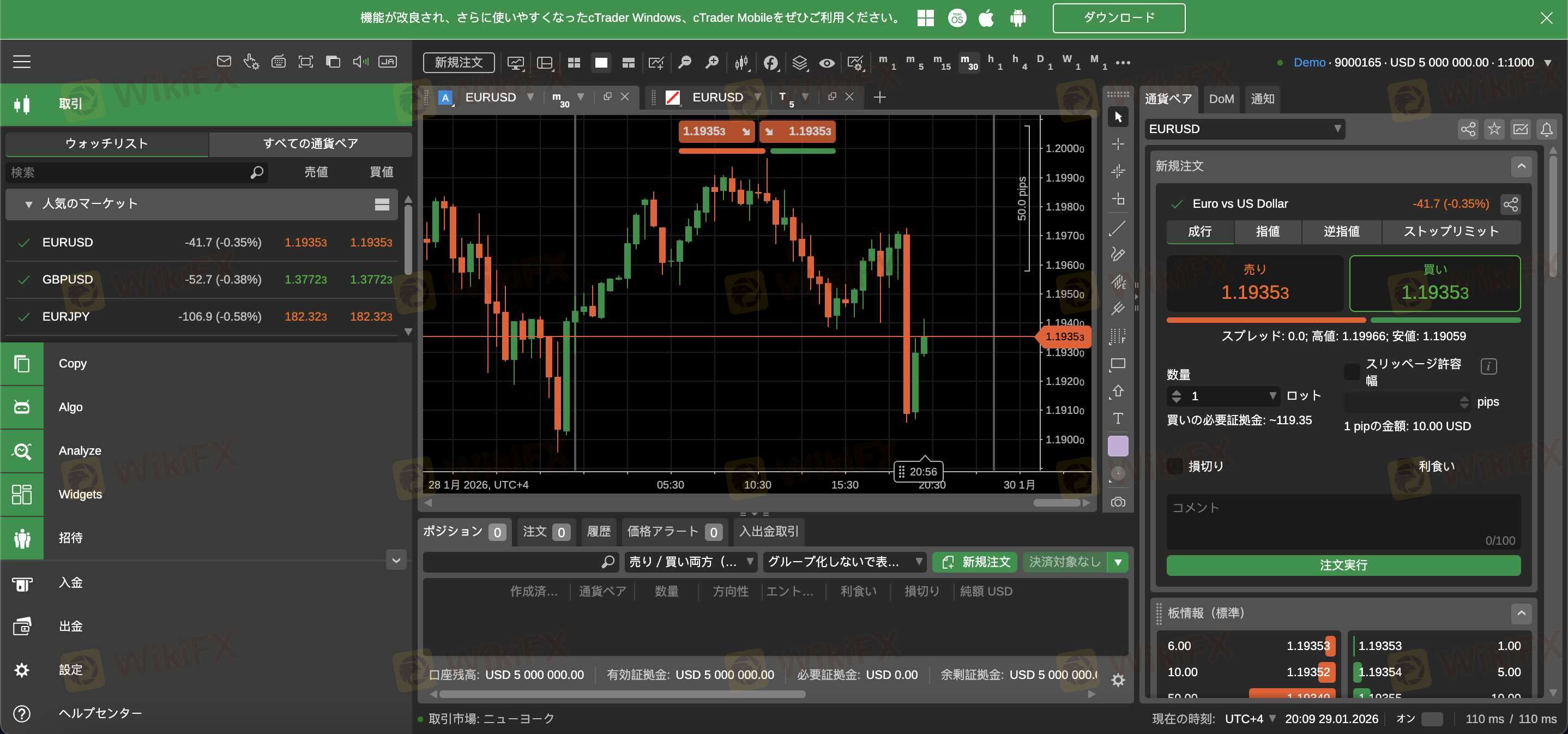Click the rectangle drawing tool

[x=1118, y=364]
